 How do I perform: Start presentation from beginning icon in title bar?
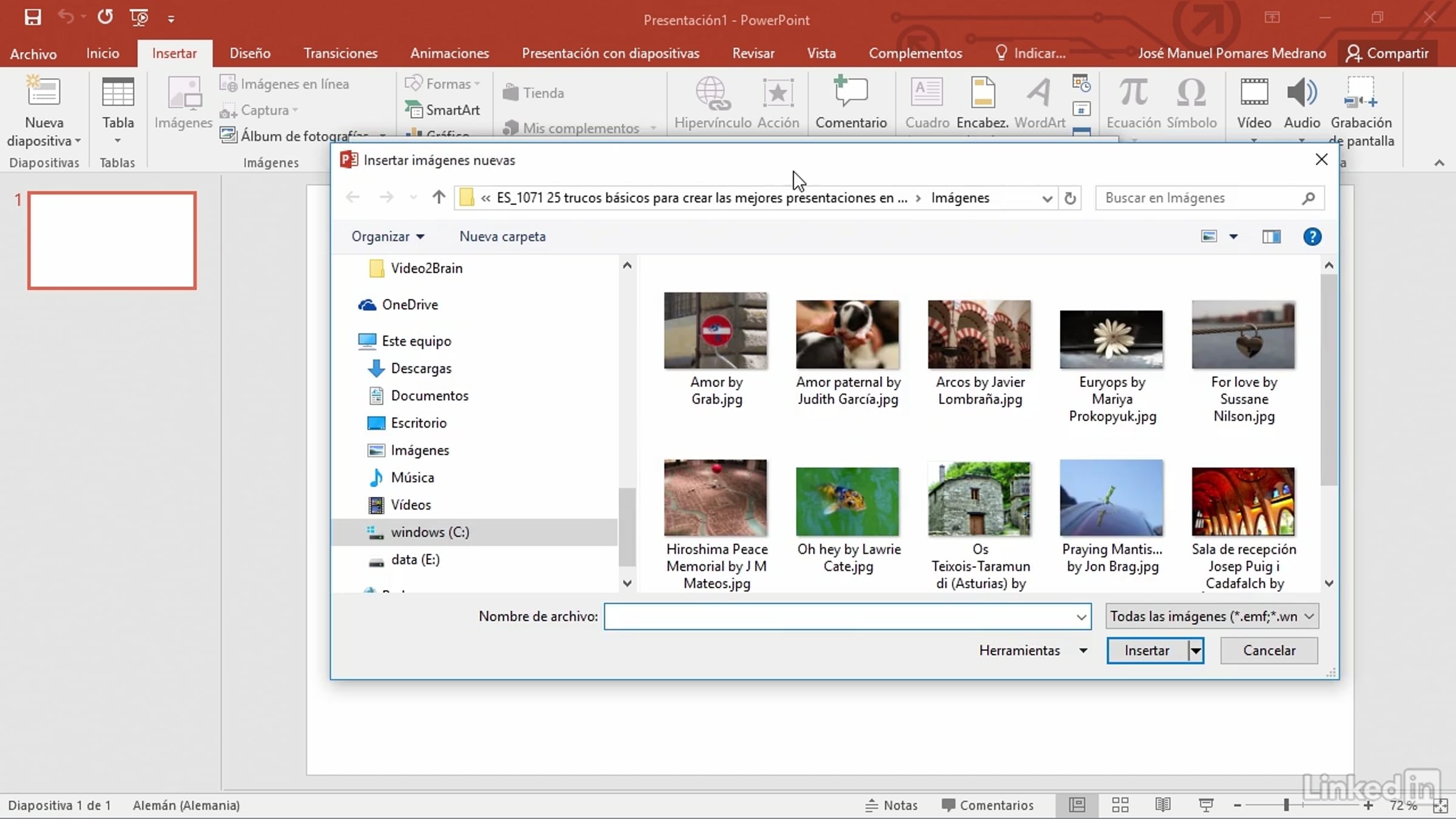[139, 18]
